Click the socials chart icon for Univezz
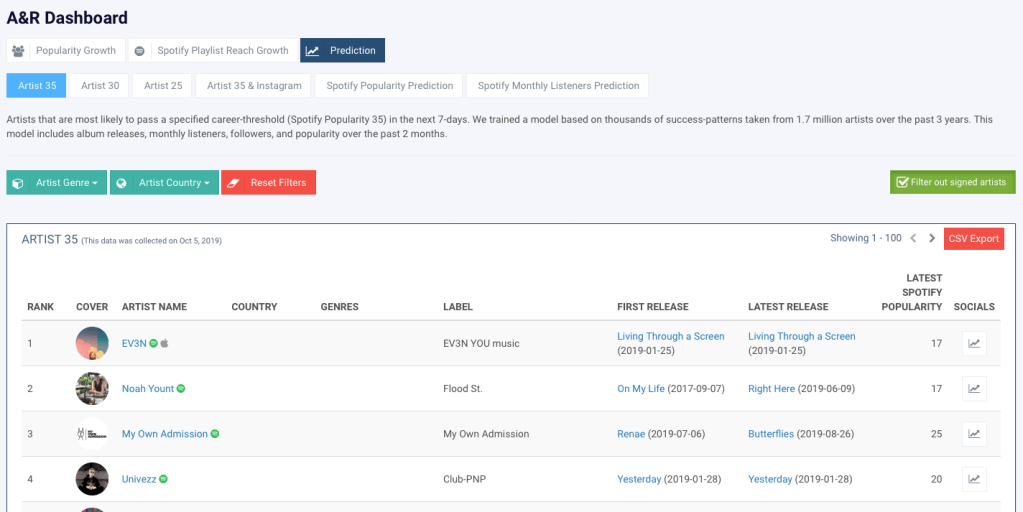Viewport: 1023px width, 512px height. pyautogui.click(x=974, y=479)
